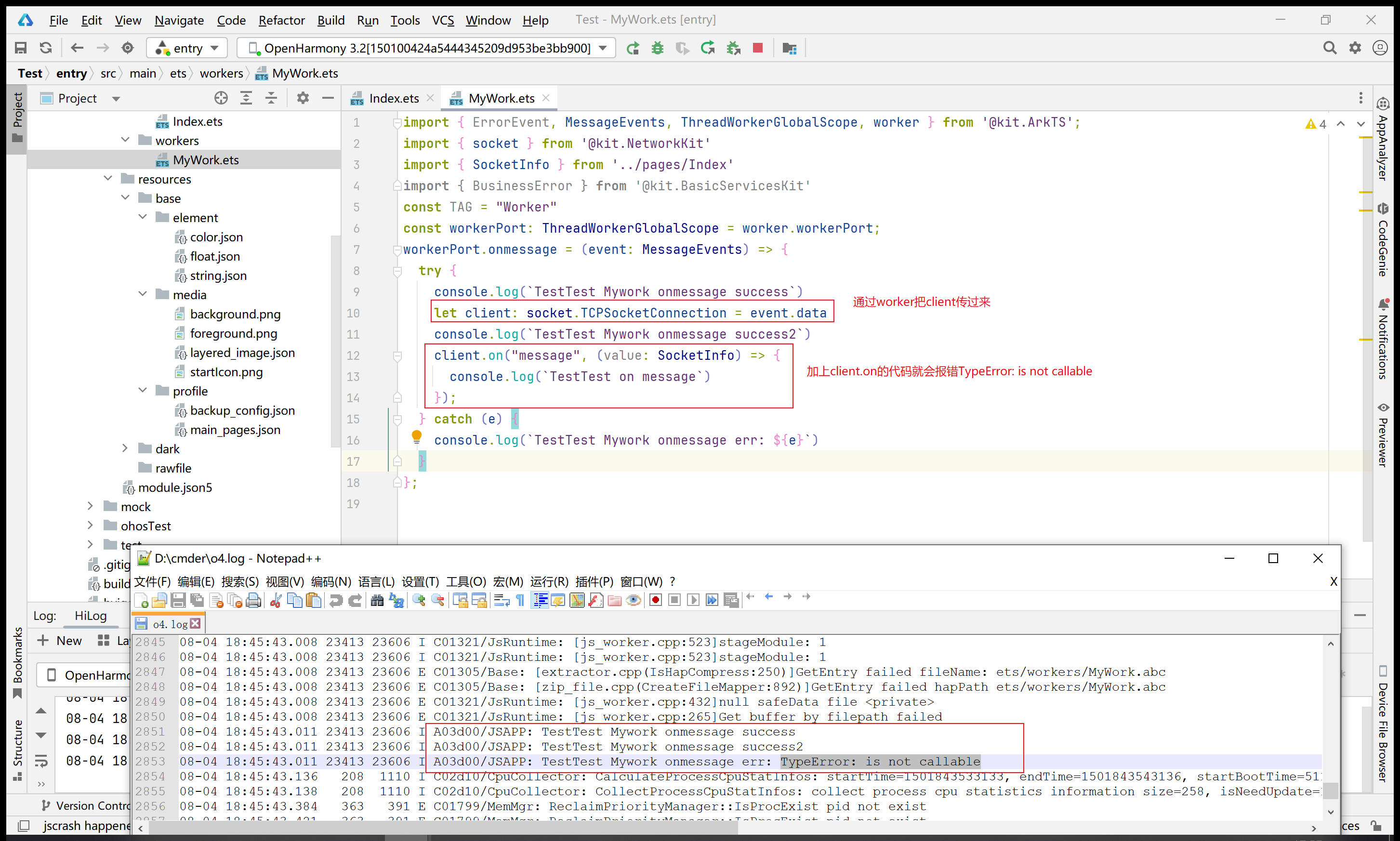Viewport: 1400px width, 841px height.
Task: Navigate forward with the right arrow icon
Action: pyautogui.click(x=103, y=48)
